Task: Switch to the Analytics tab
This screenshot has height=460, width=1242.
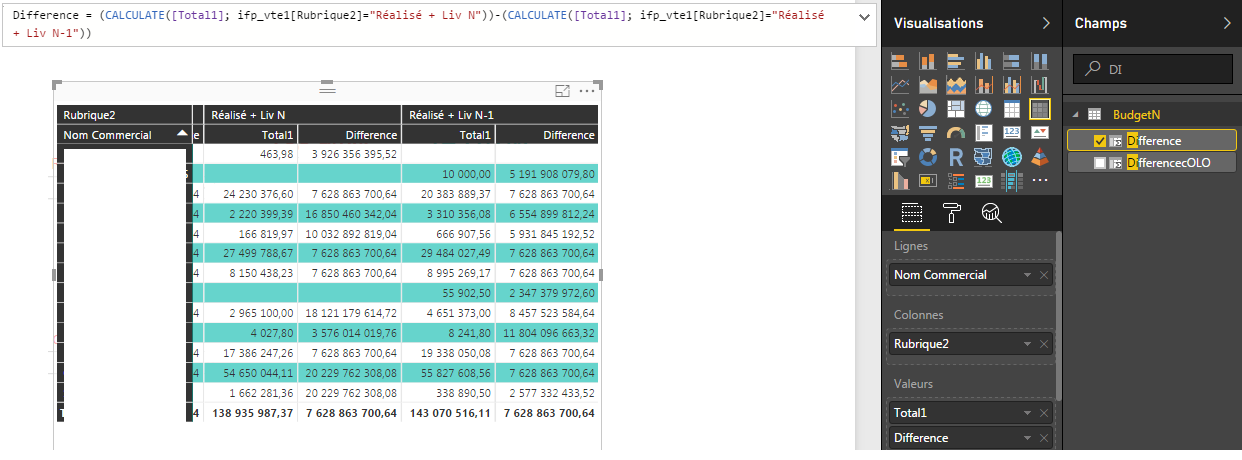Action: 991,212
